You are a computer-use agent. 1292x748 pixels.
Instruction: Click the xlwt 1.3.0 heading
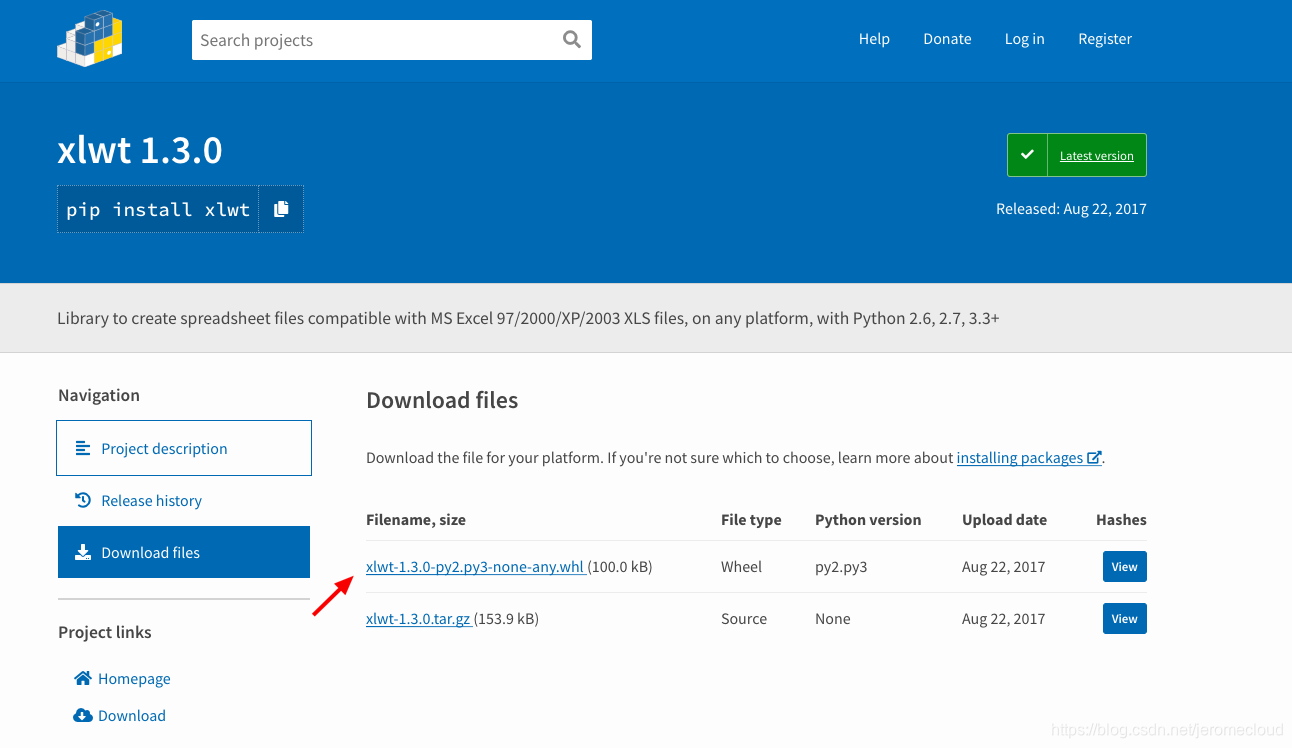coord(140,150)
